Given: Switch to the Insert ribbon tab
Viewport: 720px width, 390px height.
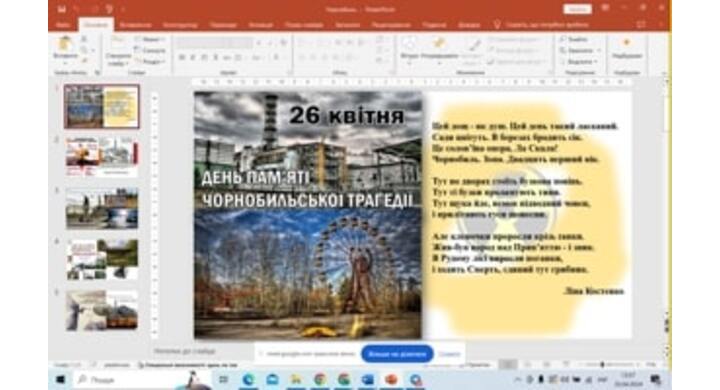Looking at the screenshot, I should (135, 25).
